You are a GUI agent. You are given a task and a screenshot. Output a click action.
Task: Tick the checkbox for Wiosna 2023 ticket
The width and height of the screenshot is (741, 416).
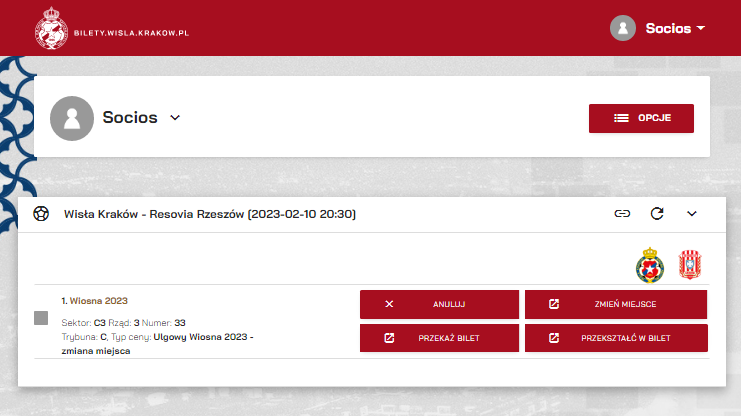pos(41,318)
